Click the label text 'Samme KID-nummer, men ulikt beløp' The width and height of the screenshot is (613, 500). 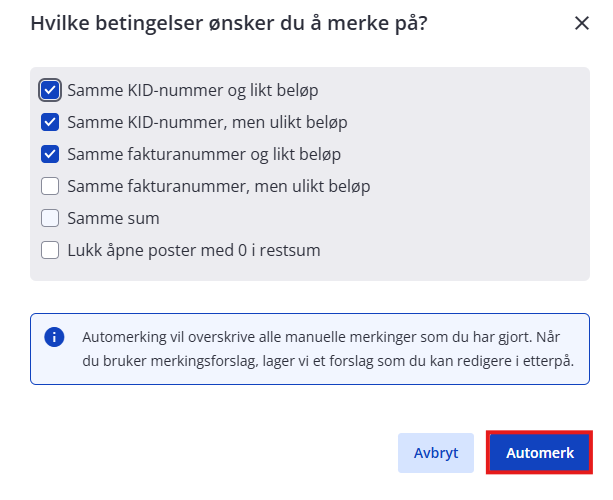click(x=207, y=122)
